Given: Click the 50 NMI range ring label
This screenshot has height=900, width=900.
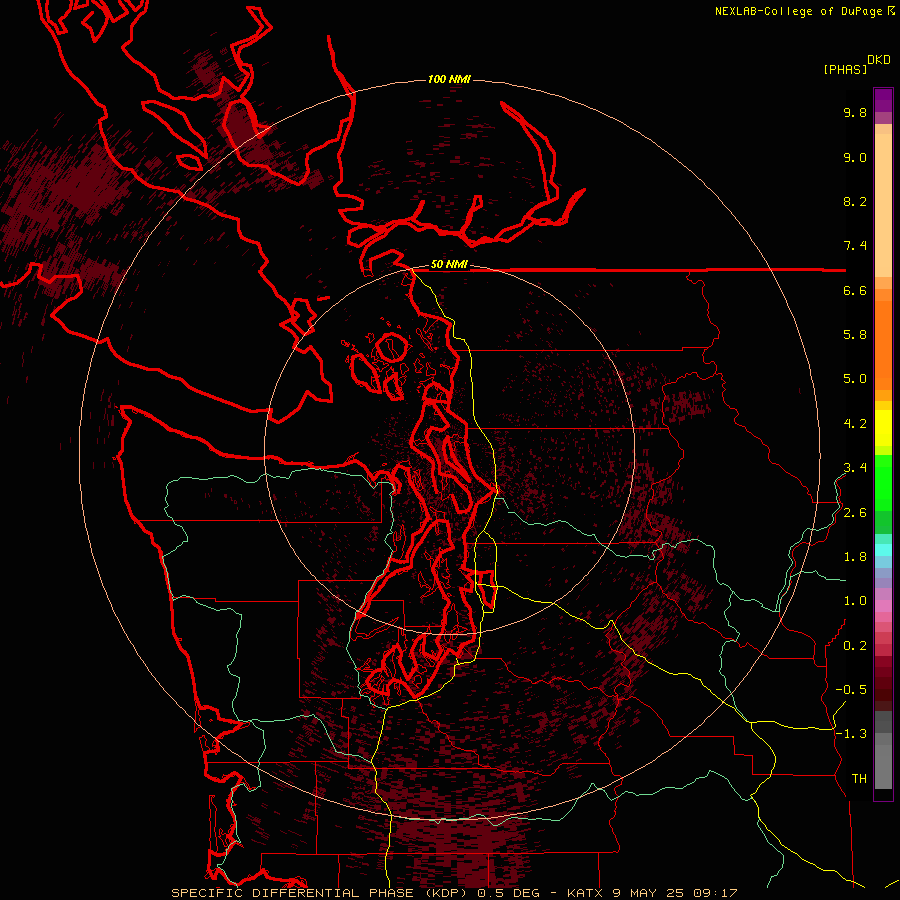Looking at the screenshot, I should pos(449,264).
